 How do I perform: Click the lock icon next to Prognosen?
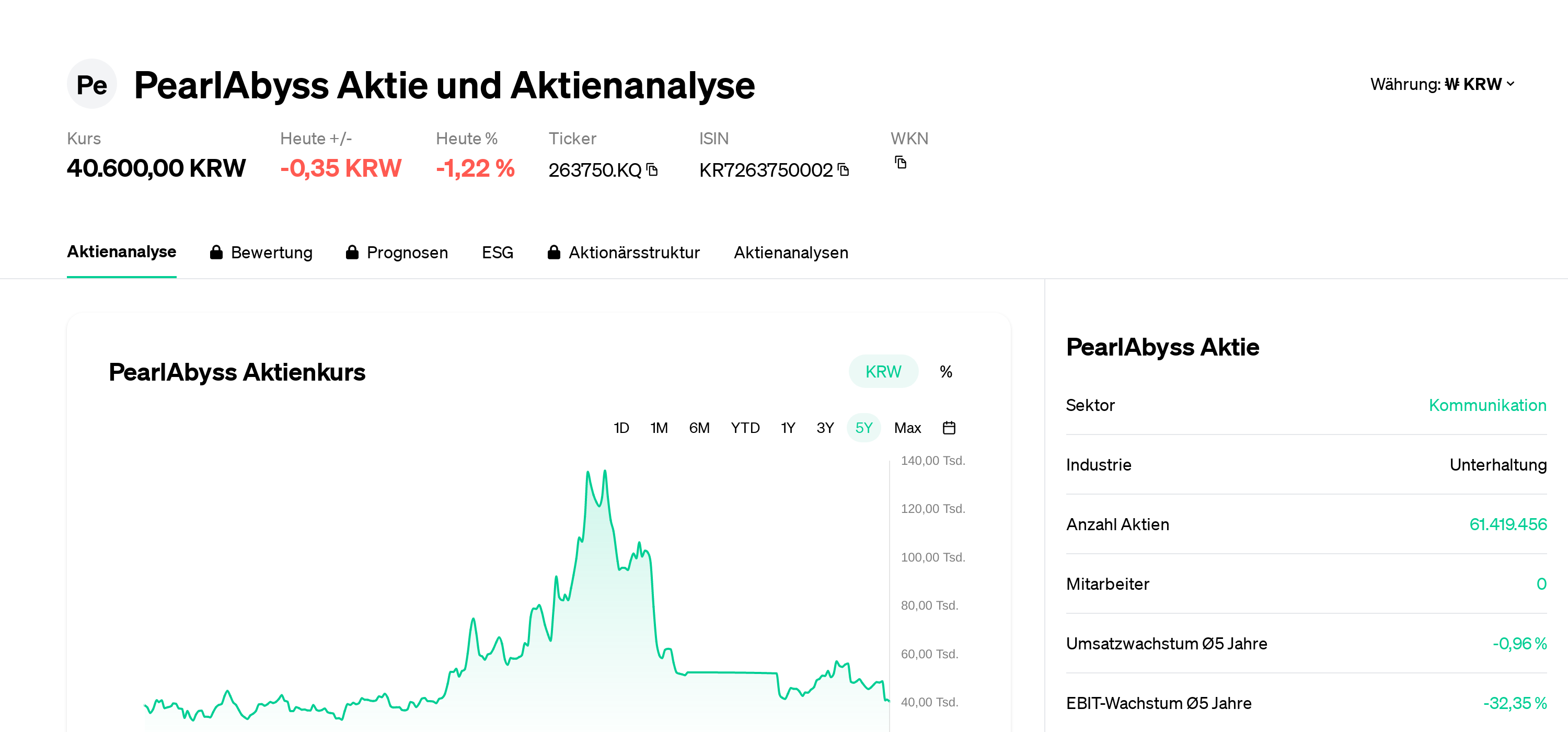[x=352, y=252]
